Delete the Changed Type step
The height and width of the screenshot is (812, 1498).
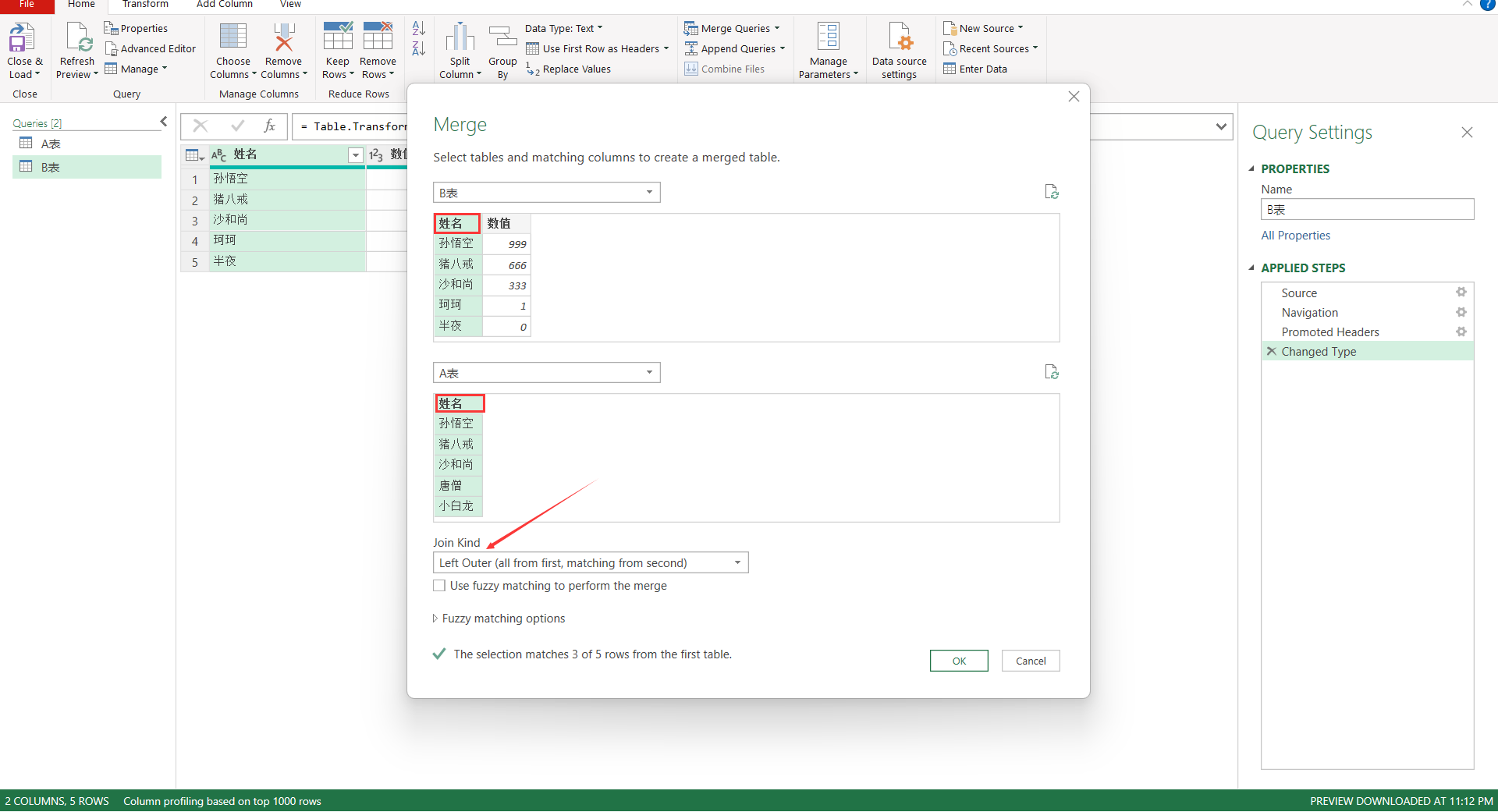pyautogui.click(x=1272, y=352)
